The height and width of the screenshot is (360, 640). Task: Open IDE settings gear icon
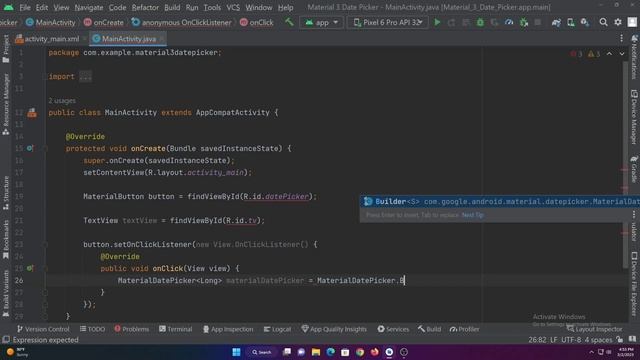pyautogui.click(x=618, y=22)
